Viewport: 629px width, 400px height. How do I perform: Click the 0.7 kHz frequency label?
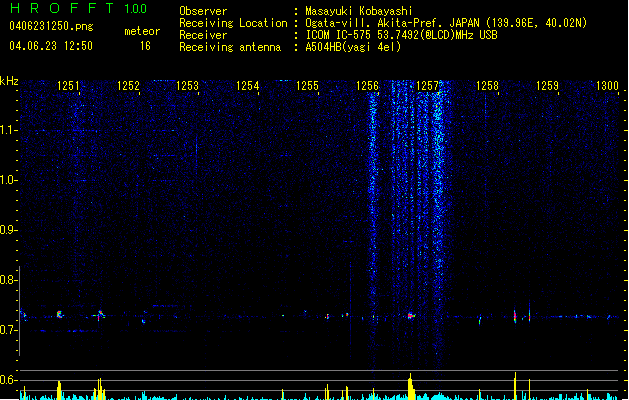pos(9,330)
